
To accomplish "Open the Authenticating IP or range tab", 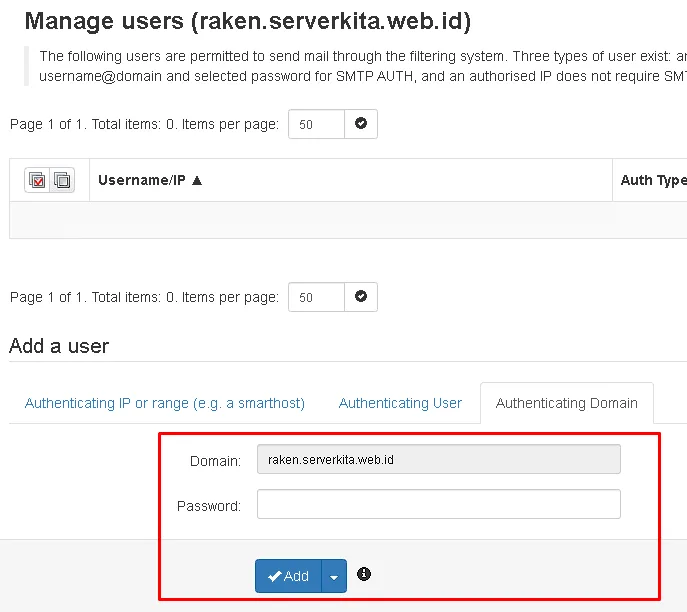I will pos(165,403).
